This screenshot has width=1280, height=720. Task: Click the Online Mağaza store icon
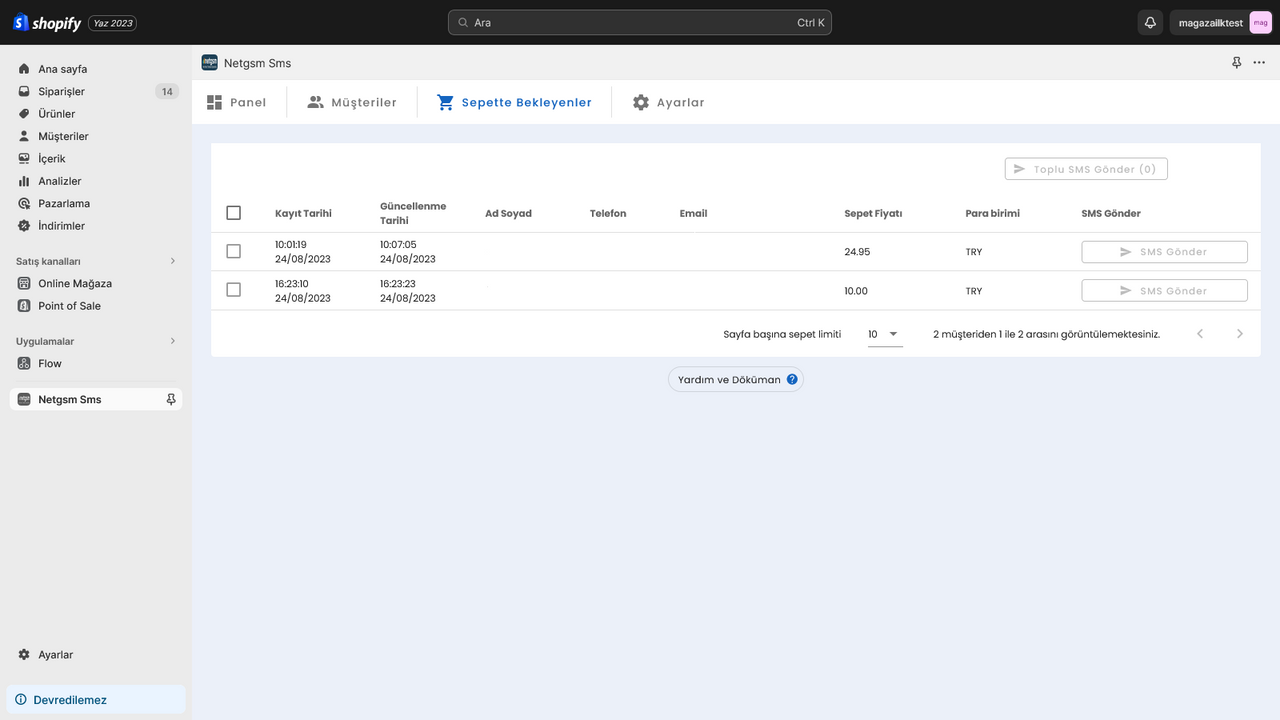pyautogui.click(x=24, y=283)
